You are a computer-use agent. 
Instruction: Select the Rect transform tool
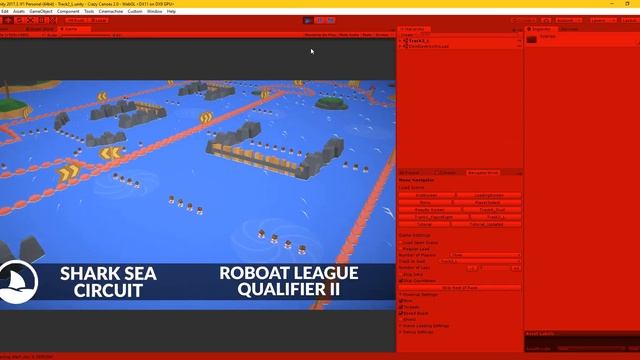[x=41, y=20]
